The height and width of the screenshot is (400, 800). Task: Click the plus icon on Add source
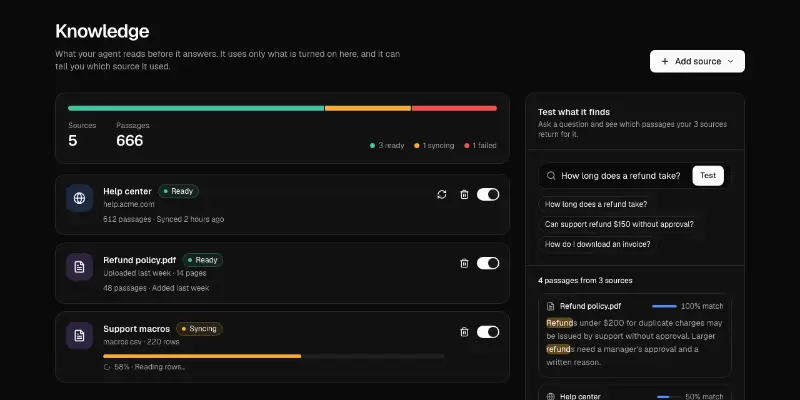click(665, 61)
